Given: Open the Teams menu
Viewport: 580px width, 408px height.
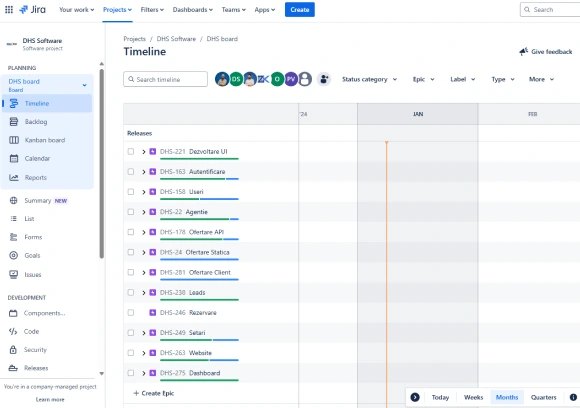Looking at the screenshot, I should 233,10.
